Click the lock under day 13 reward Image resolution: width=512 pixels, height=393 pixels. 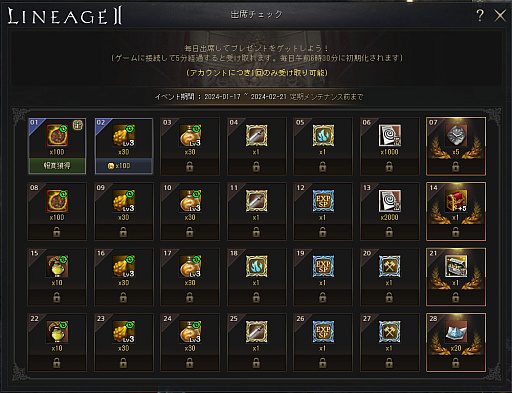[x=389, y=231]
